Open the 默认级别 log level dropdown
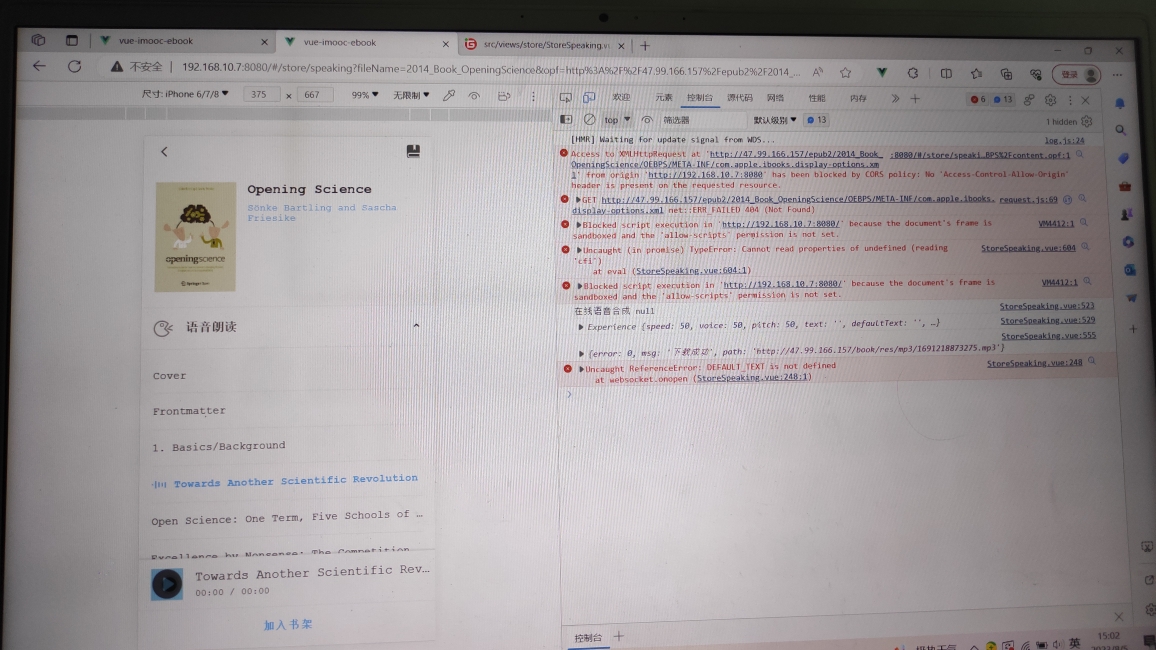 click(x=774, y=120)
